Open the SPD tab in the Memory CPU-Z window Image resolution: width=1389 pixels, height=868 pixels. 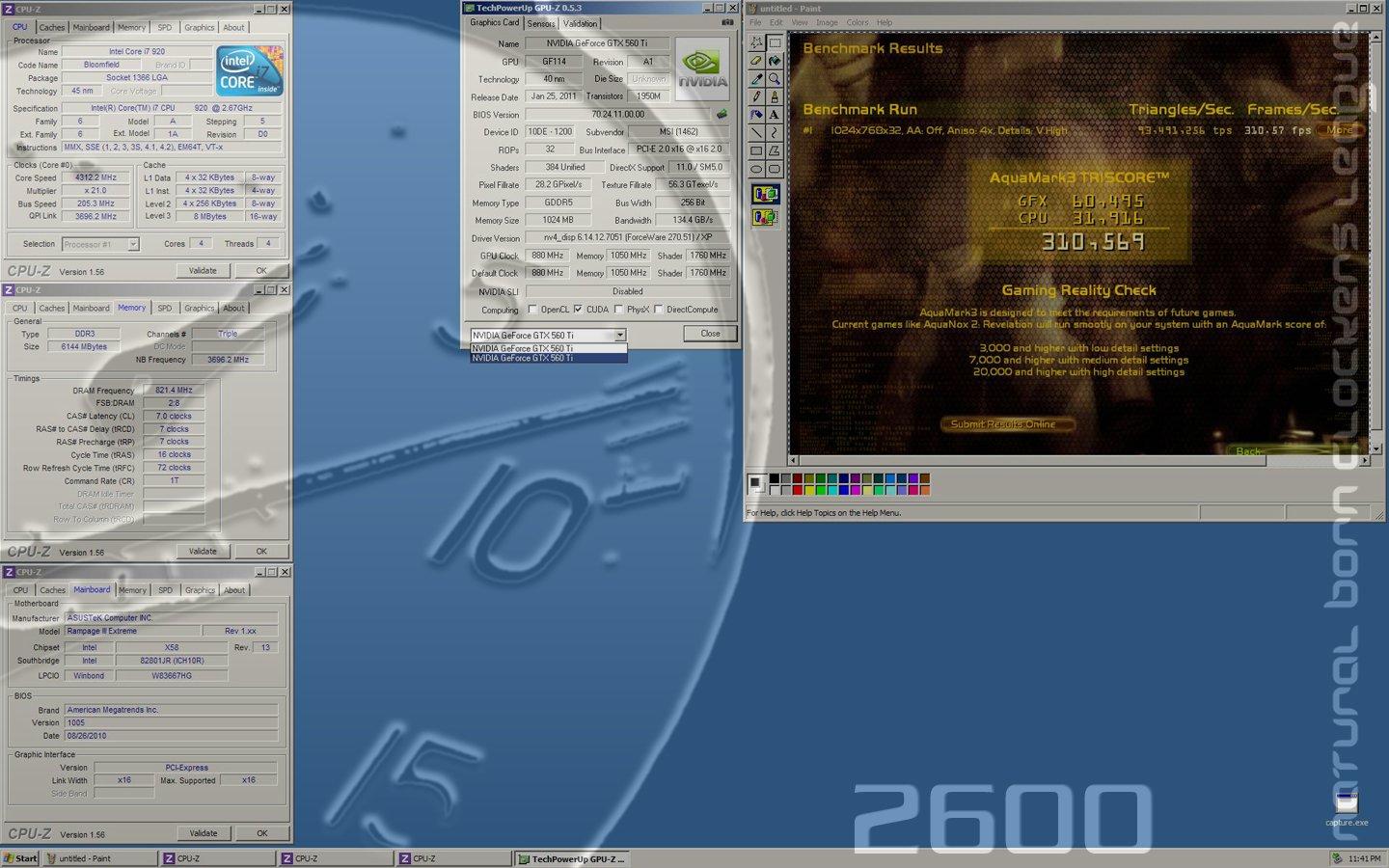point(165,309)
